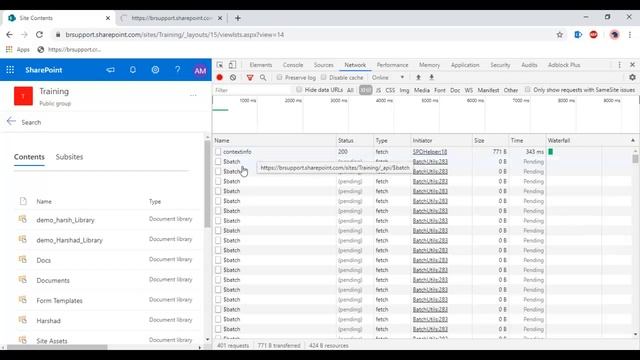The height and width of the screenshot is (360, 640).
Task: Select the Contents tab
Action: pos(29,157)
